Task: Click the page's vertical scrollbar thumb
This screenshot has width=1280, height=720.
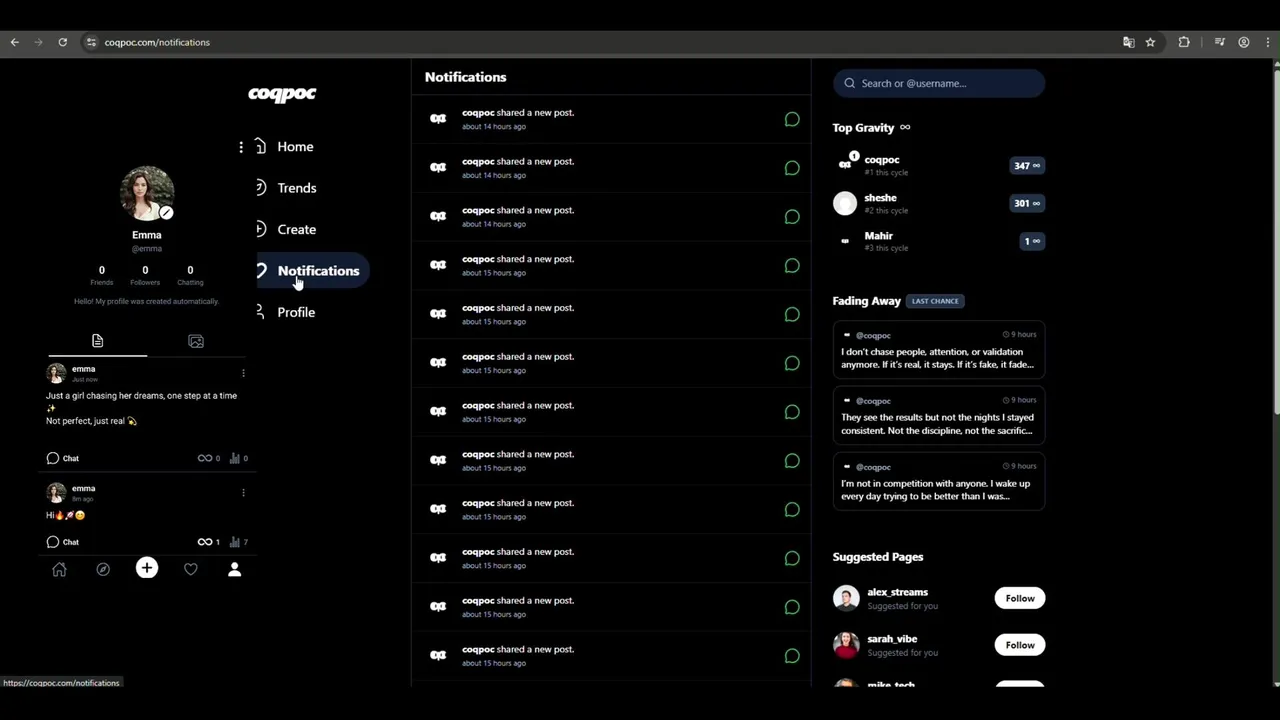Action: click(1275, 240)
